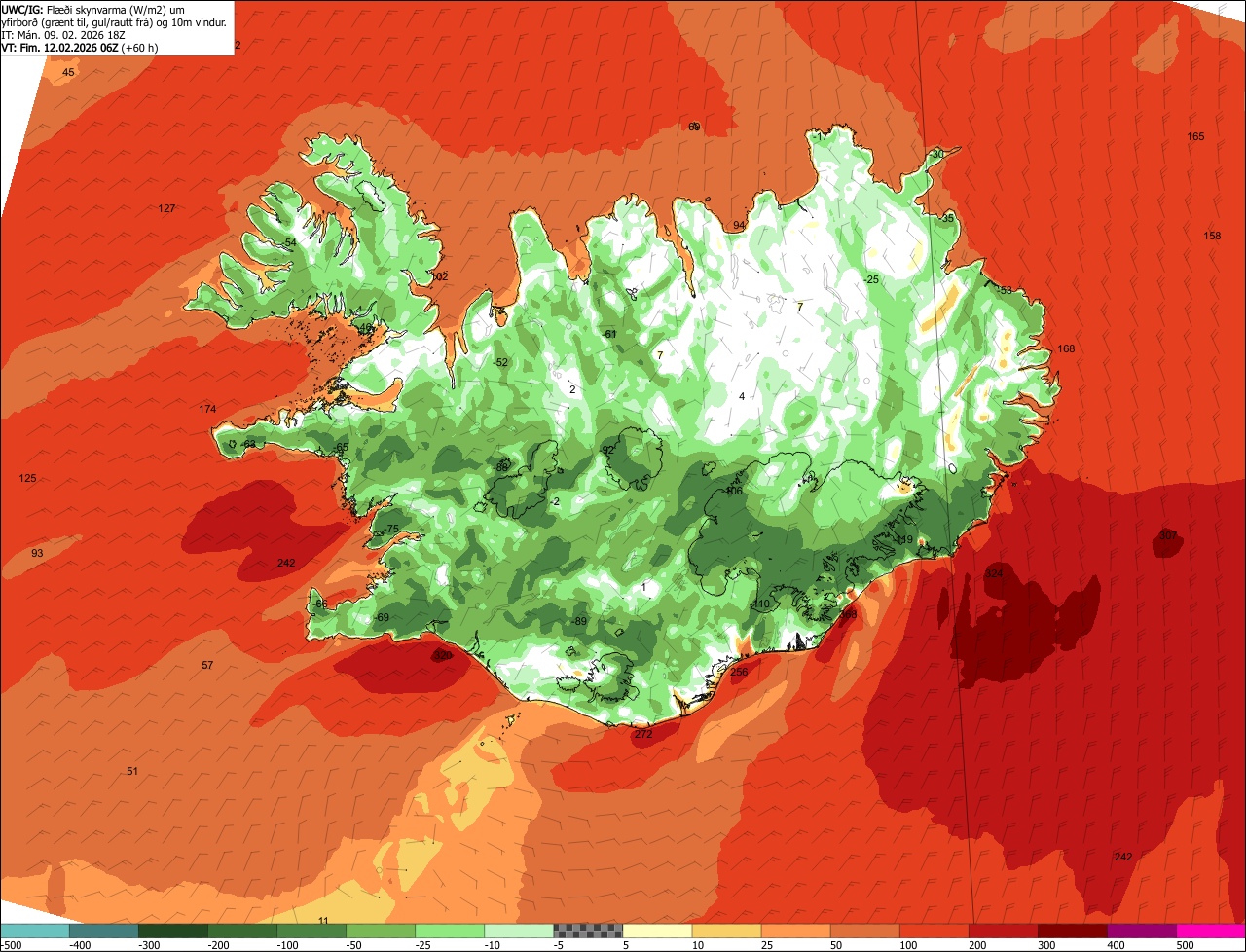Select the dark maroon 300 to 400 swatch
Screen dimensions: 1246x952
pyautogui.click(x=1073, y=931)
